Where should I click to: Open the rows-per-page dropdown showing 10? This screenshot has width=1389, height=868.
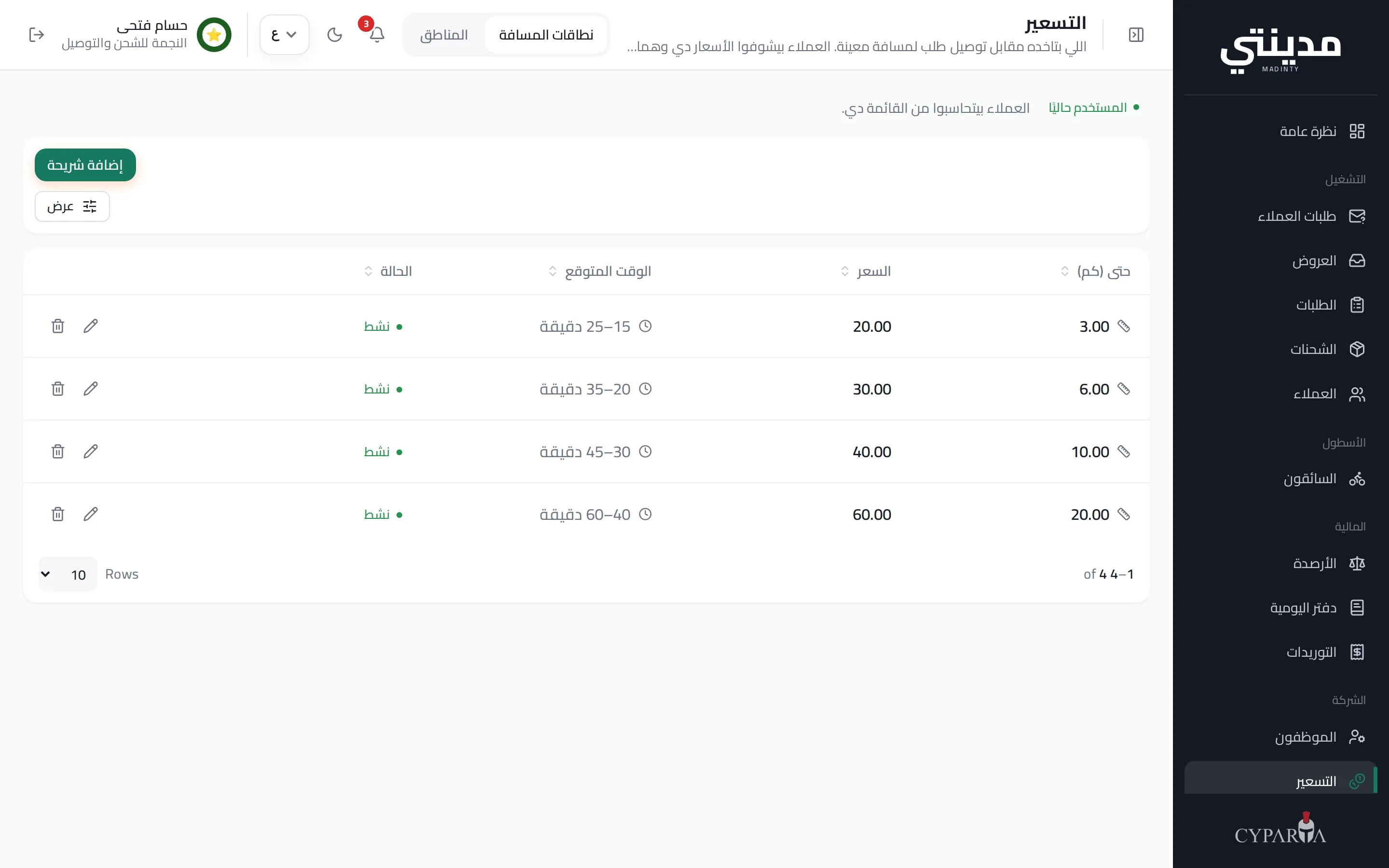(67, 574)
